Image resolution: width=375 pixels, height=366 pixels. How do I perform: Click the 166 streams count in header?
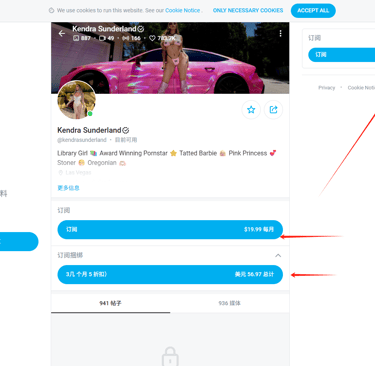point(131,38)
